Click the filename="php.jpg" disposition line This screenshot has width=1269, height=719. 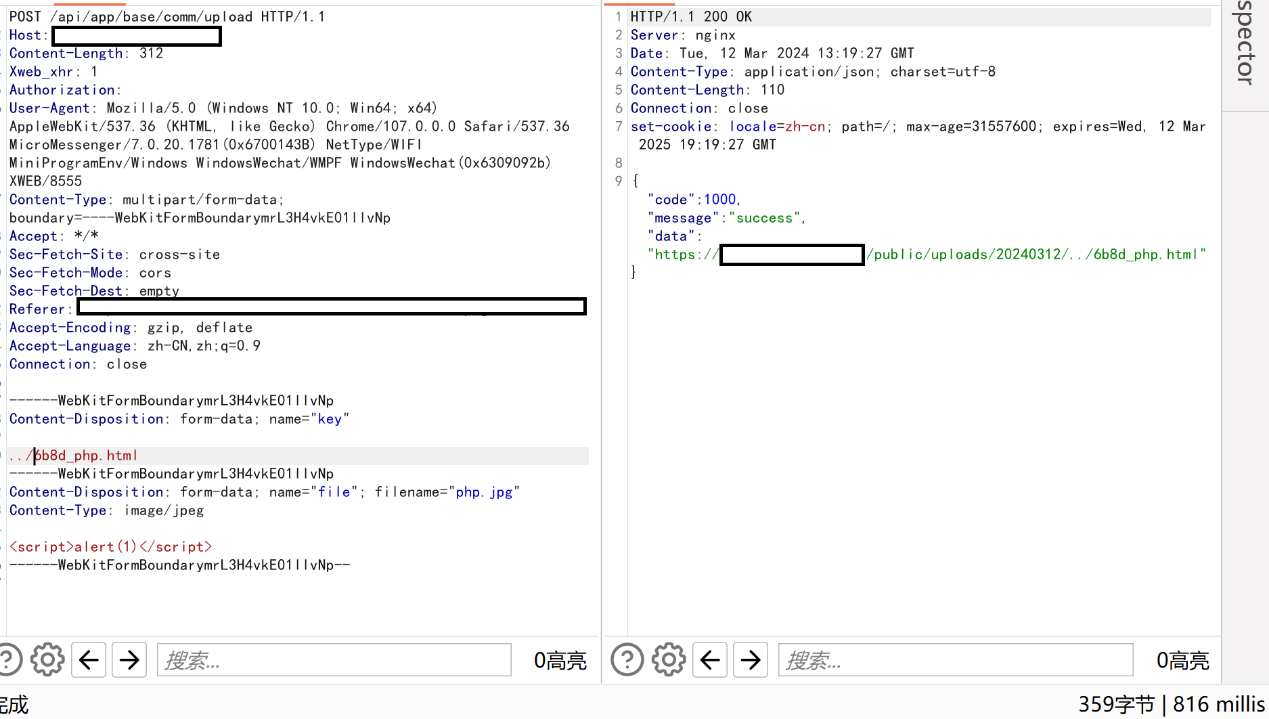[x=265, y=492]
